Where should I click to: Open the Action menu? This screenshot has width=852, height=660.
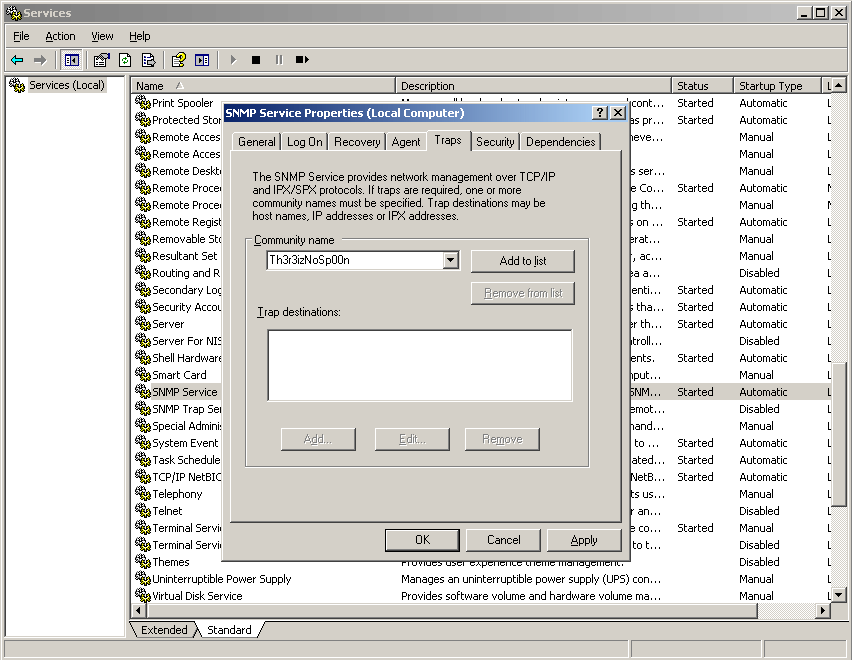60,36
